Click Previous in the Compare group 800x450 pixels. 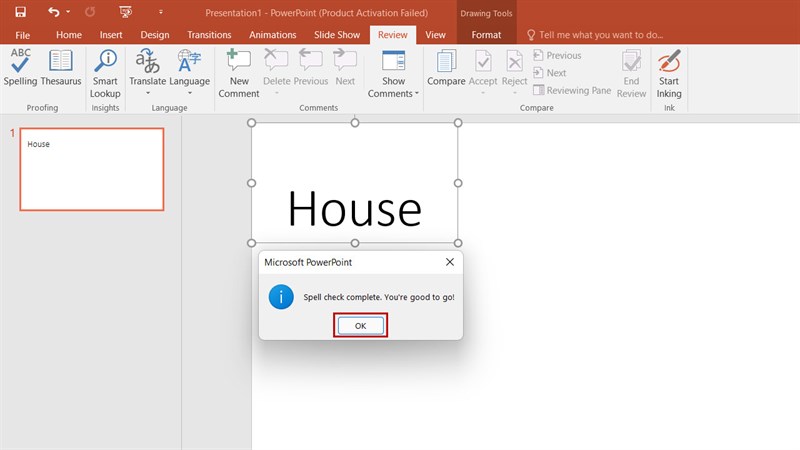click(557, 55)
